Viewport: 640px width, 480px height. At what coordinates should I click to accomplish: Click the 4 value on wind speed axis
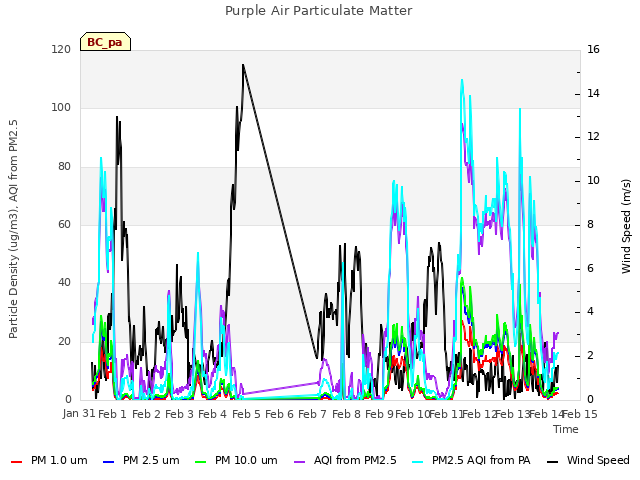coord(591,312)
